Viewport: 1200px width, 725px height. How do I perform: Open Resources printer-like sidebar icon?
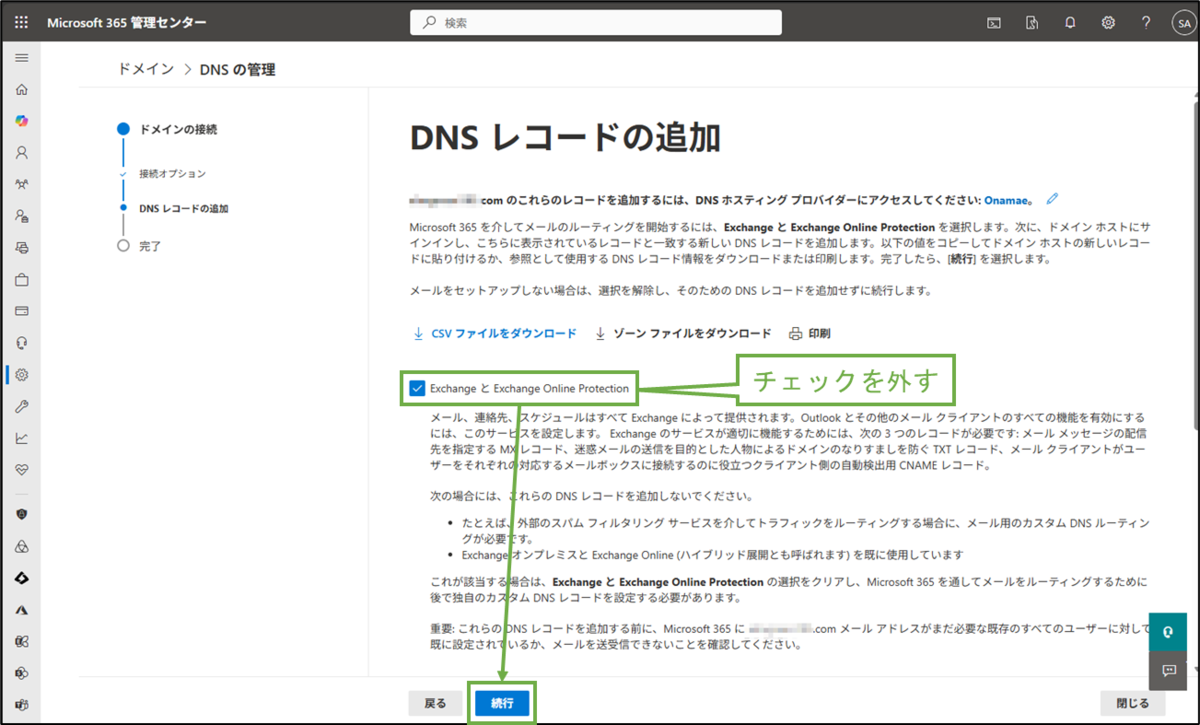click(21, 248)
